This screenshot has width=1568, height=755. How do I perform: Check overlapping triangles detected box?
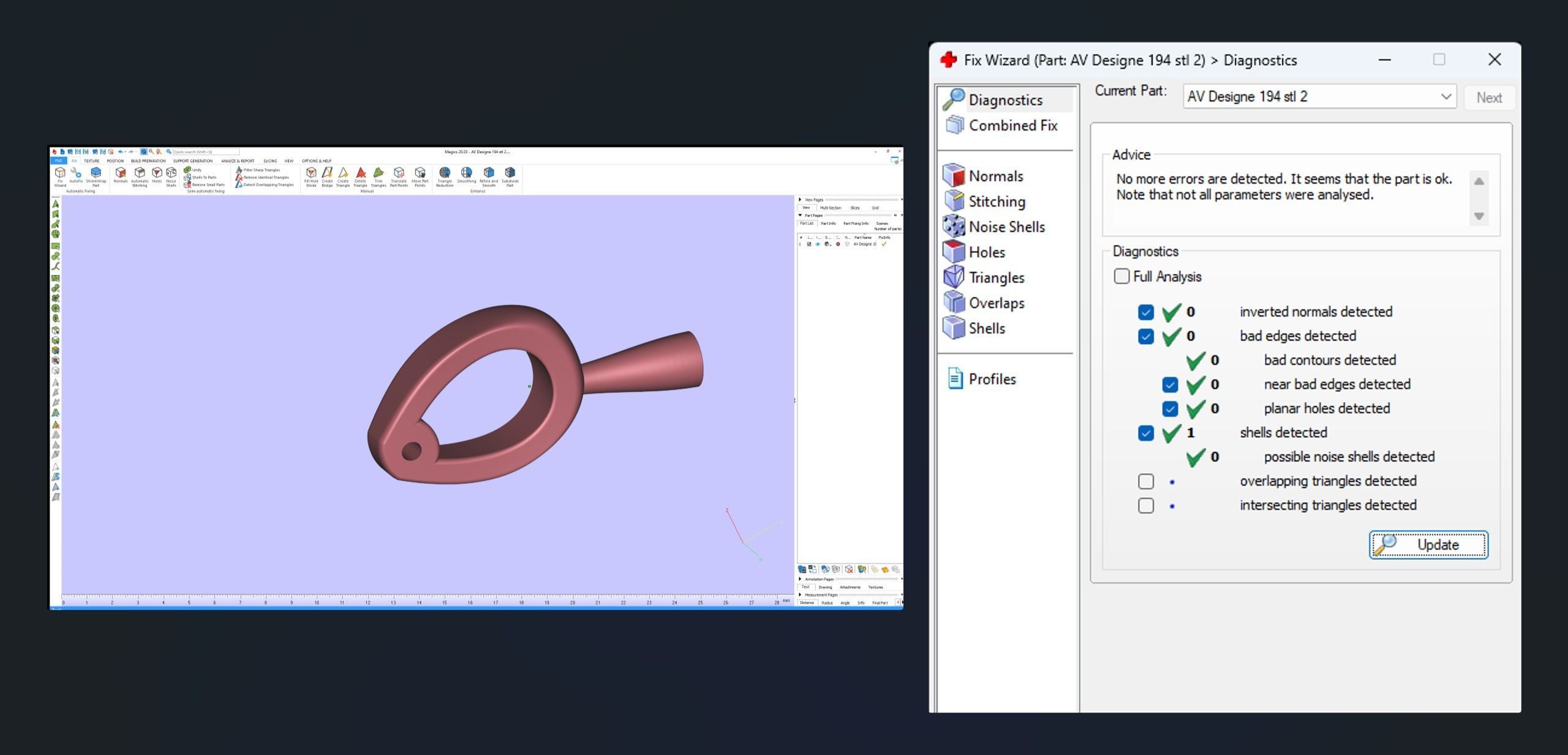coord(1146,481)
